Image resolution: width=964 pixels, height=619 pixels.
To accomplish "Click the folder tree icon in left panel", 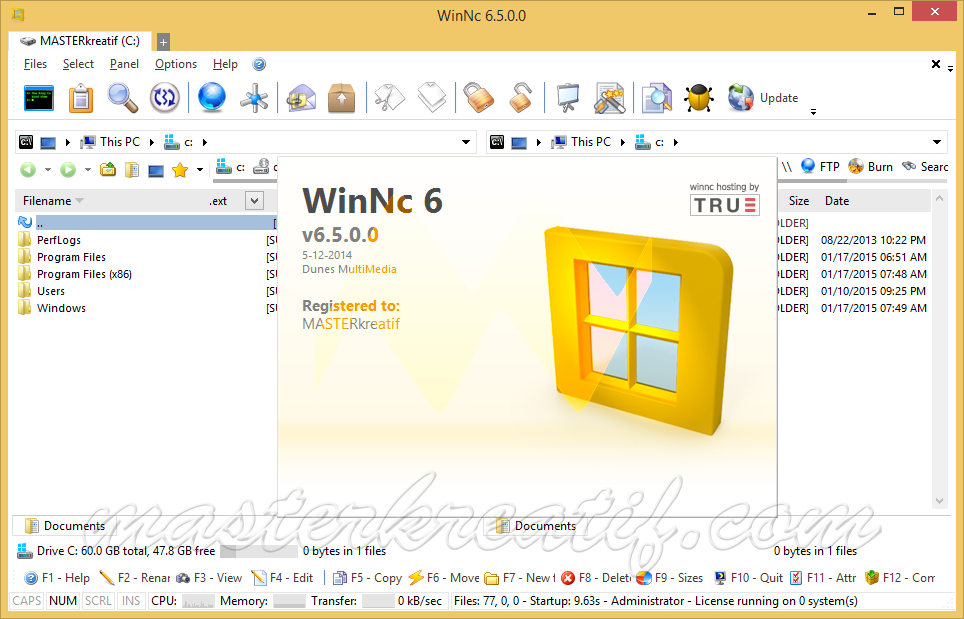I will tap(132, 169).
